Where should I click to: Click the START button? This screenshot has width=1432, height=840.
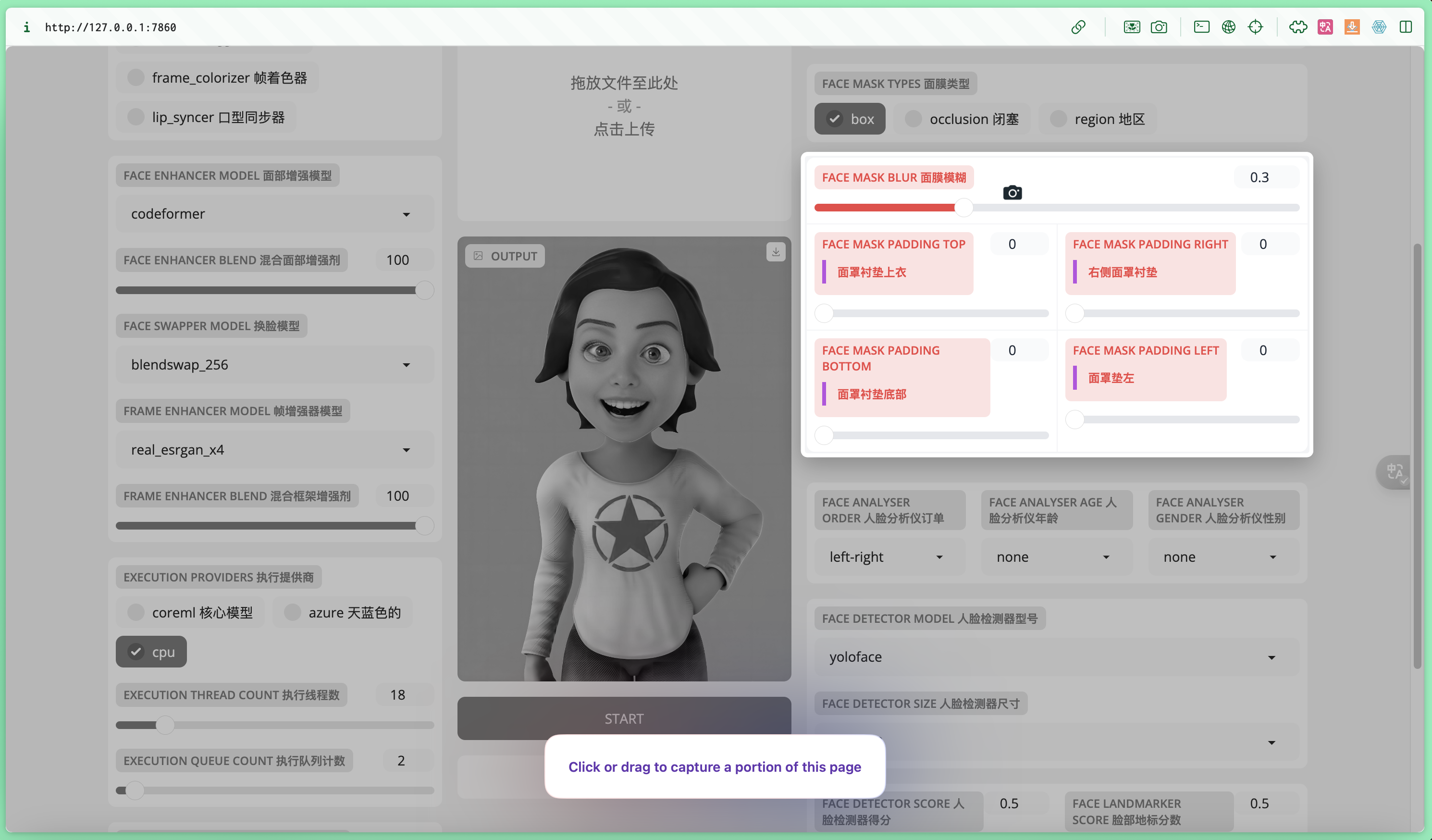point(624,718)
